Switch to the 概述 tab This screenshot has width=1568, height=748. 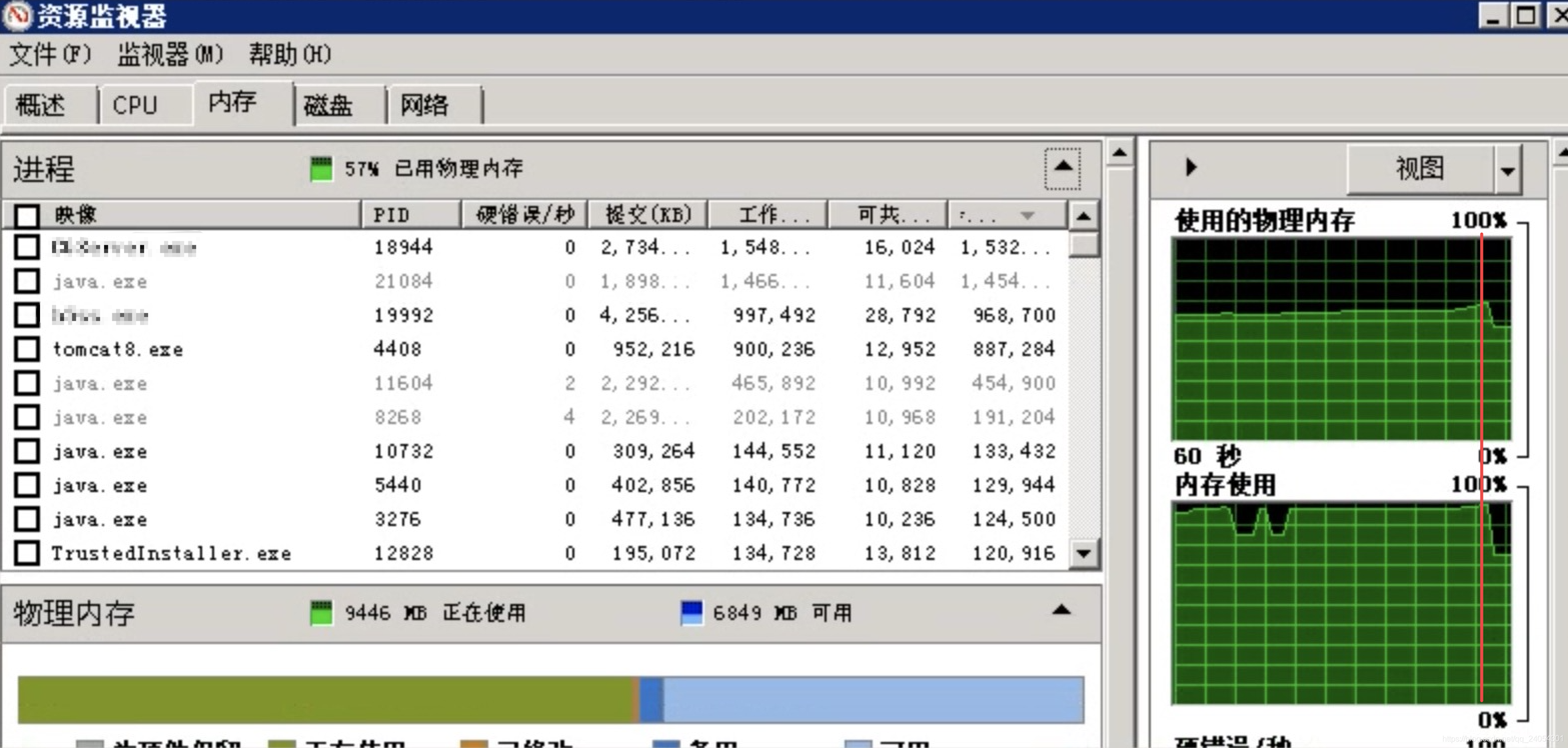[50, 105]
